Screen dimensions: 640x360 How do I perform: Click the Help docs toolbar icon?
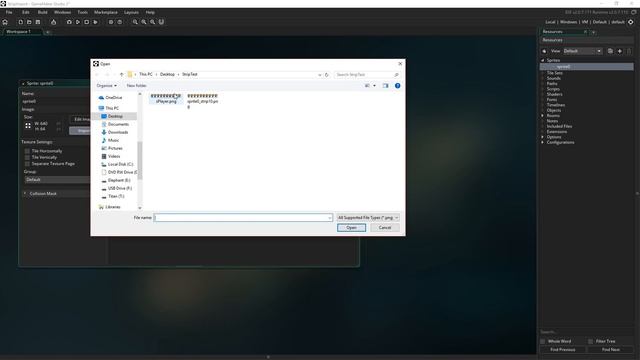tap(120, 22)
